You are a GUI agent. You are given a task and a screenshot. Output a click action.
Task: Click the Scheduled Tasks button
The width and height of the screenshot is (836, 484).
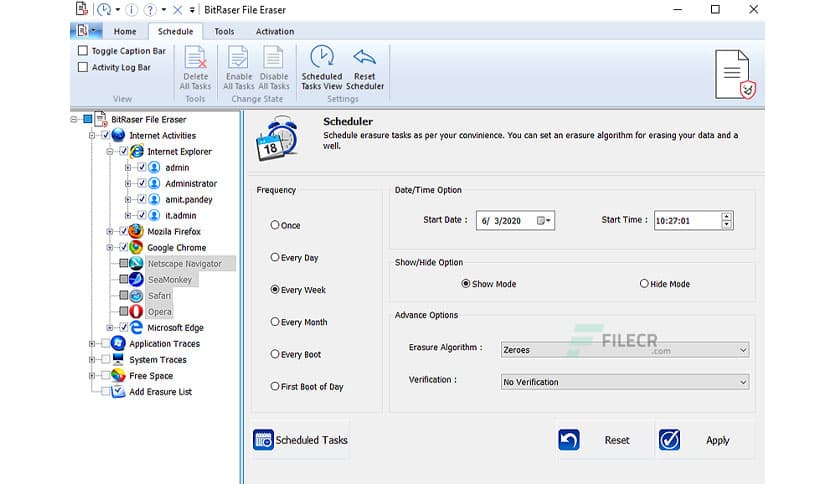(300, 440)
